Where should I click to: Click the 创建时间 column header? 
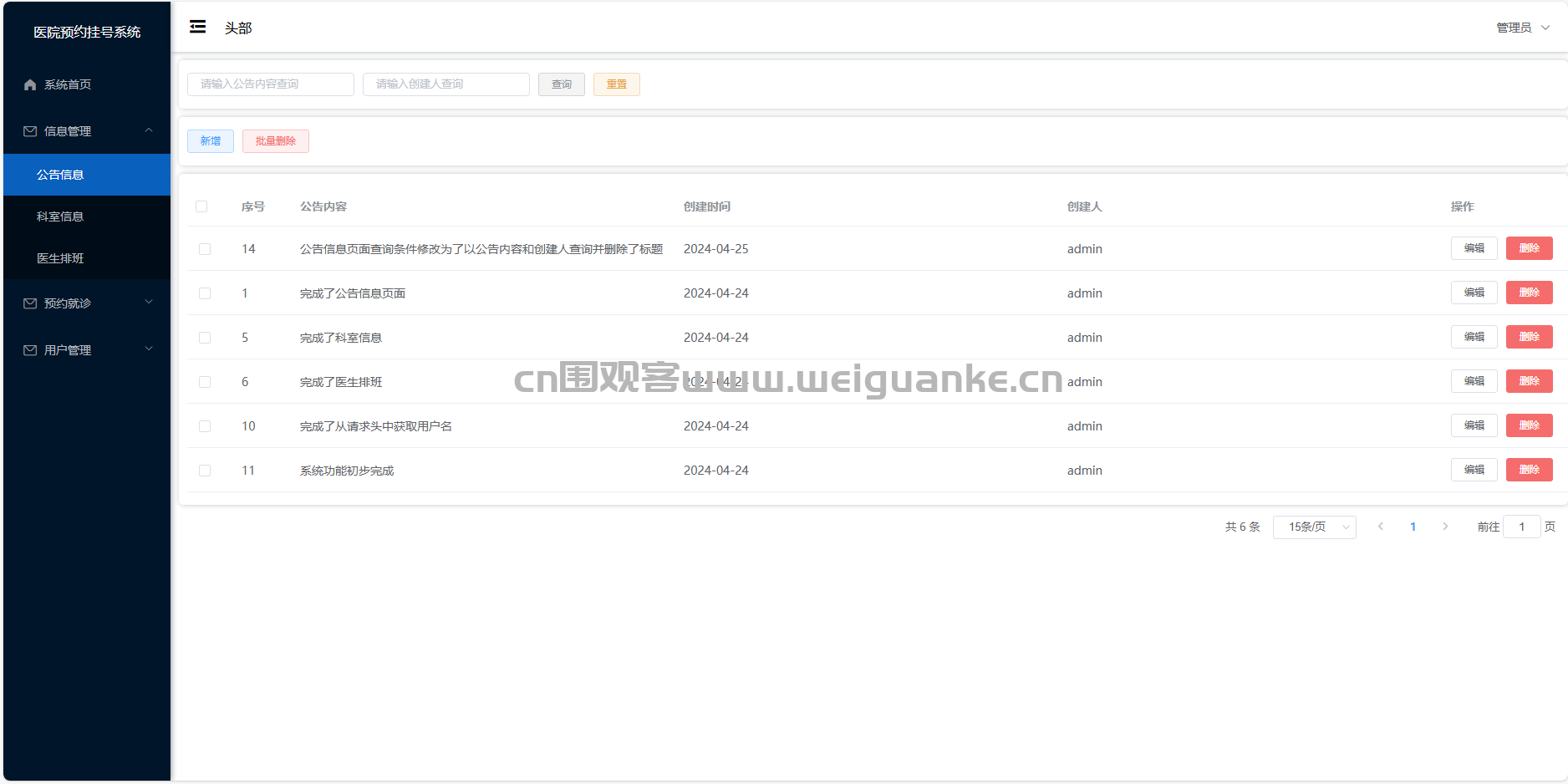point(707,206)
